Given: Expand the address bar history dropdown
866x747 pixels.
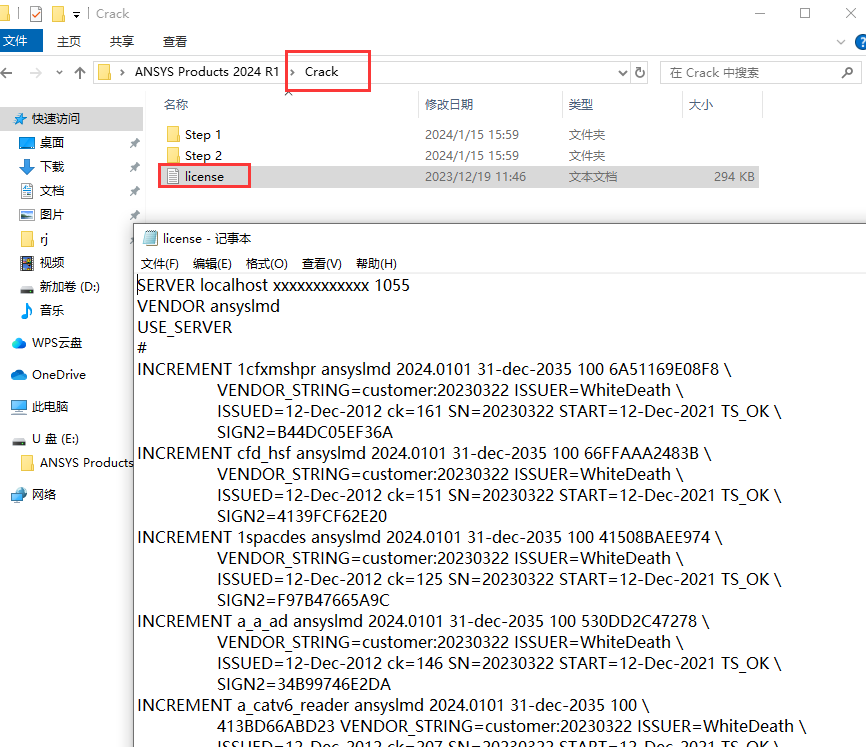Looking at the screenshot, I should 622,72.
